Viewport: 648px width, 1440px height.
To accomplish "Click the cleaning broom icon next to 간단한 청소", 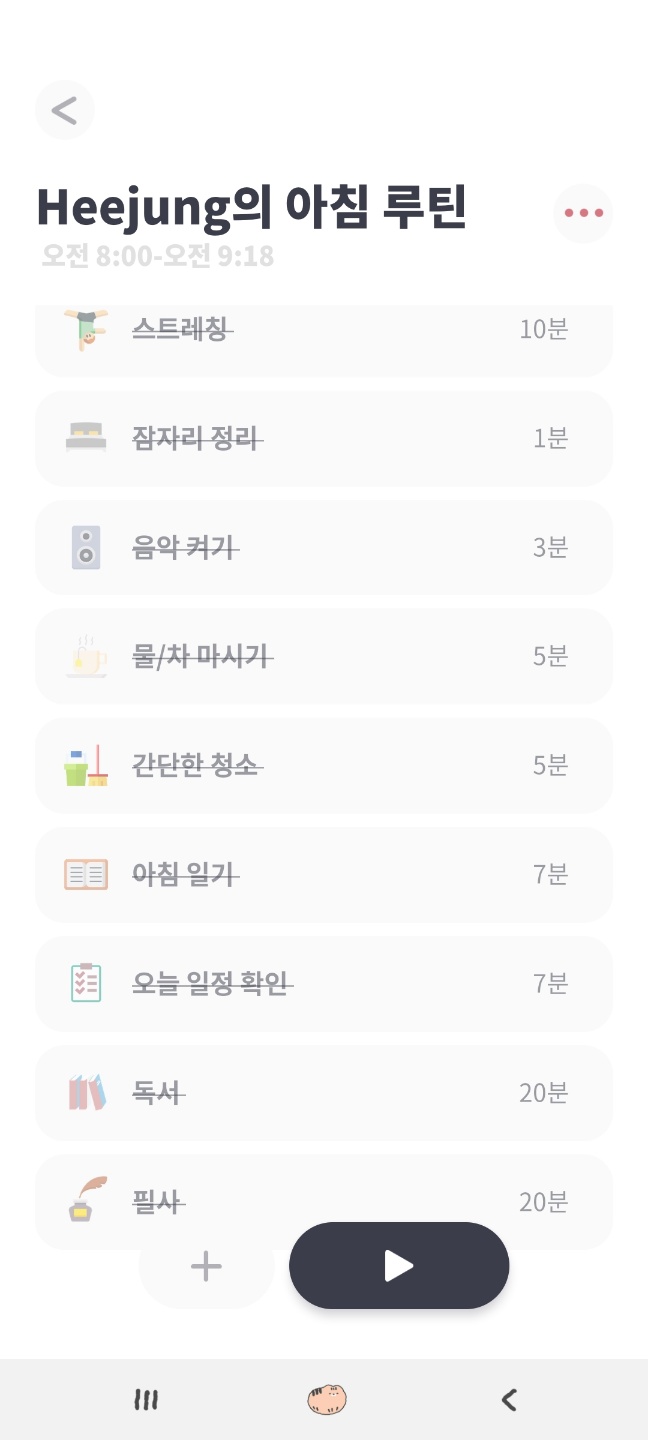I will coord(86,765).
